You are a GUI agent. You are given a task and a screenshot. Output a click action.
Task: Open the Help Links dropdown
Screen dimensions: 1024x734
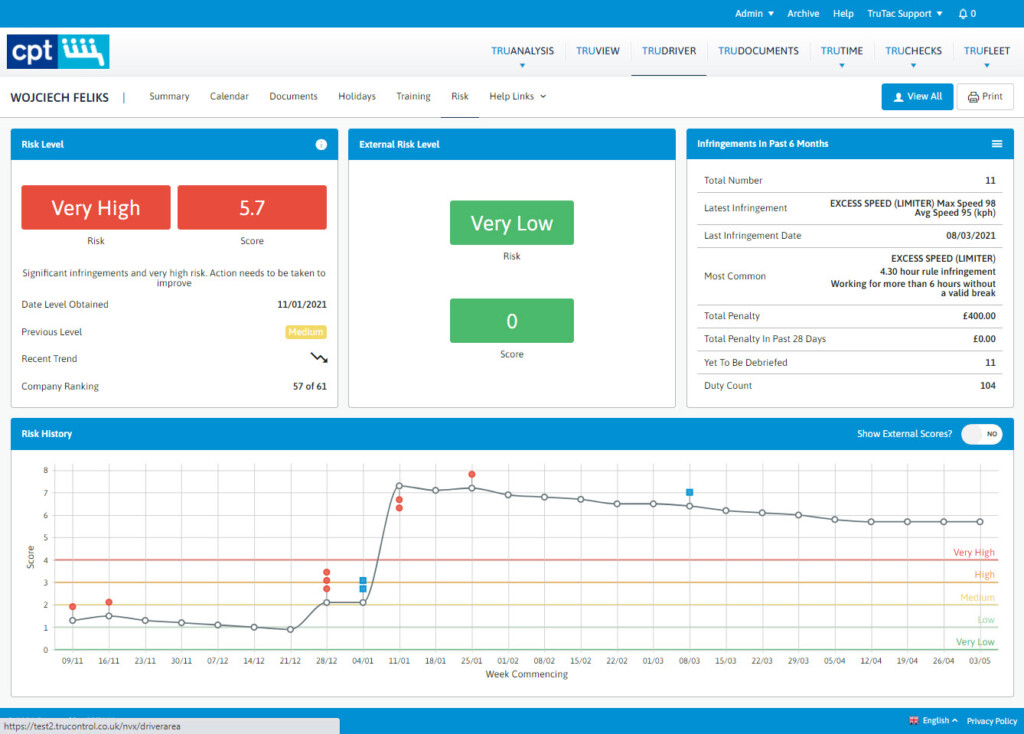point(517,96)
